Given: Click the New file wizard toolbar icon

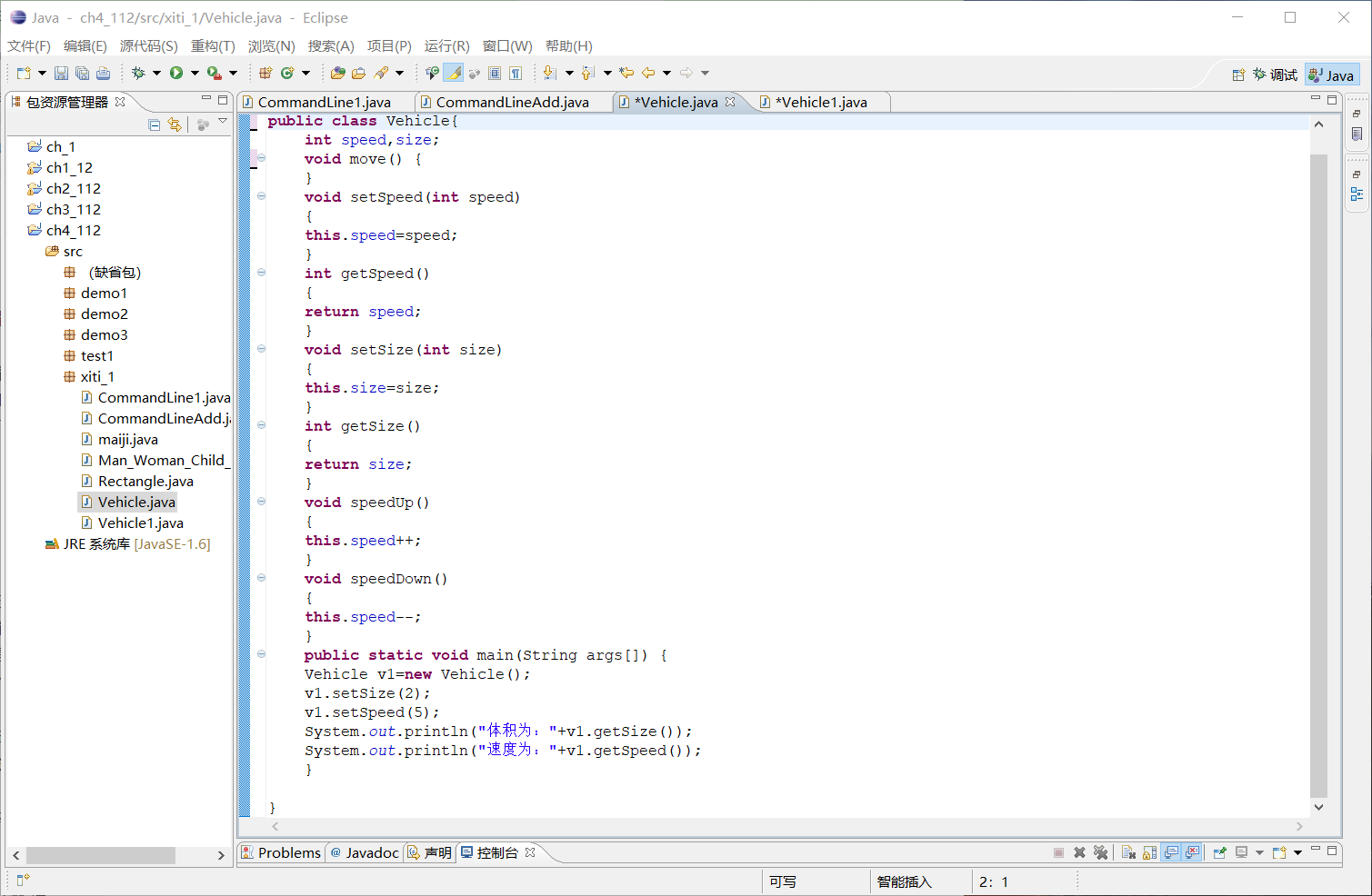Looking at the screenshot, I should [24, 74].
